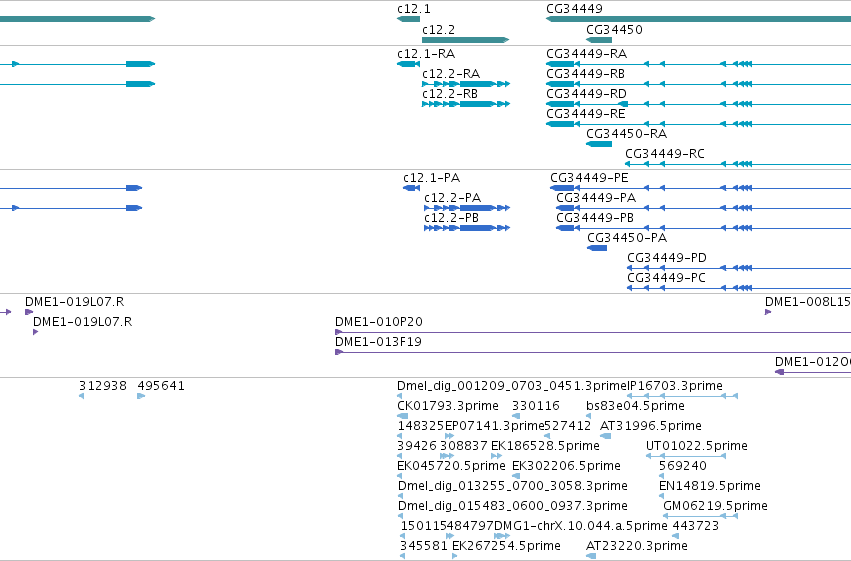Click EST 312938
Image resolution: width=851 pixels, height=561 pixels.
tap(103, 386)
